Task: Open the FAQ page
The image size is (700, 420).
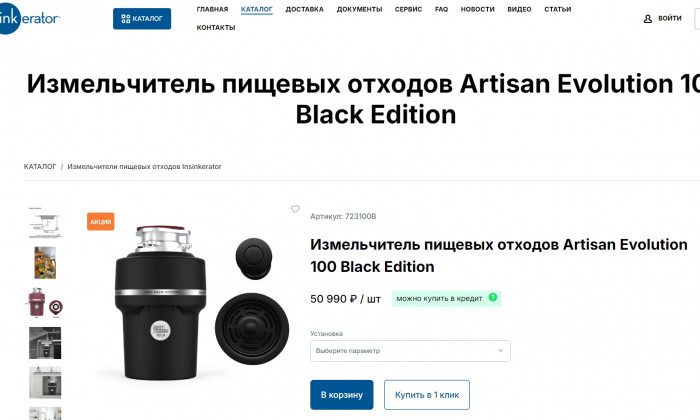Action: (x=442, y=9)
